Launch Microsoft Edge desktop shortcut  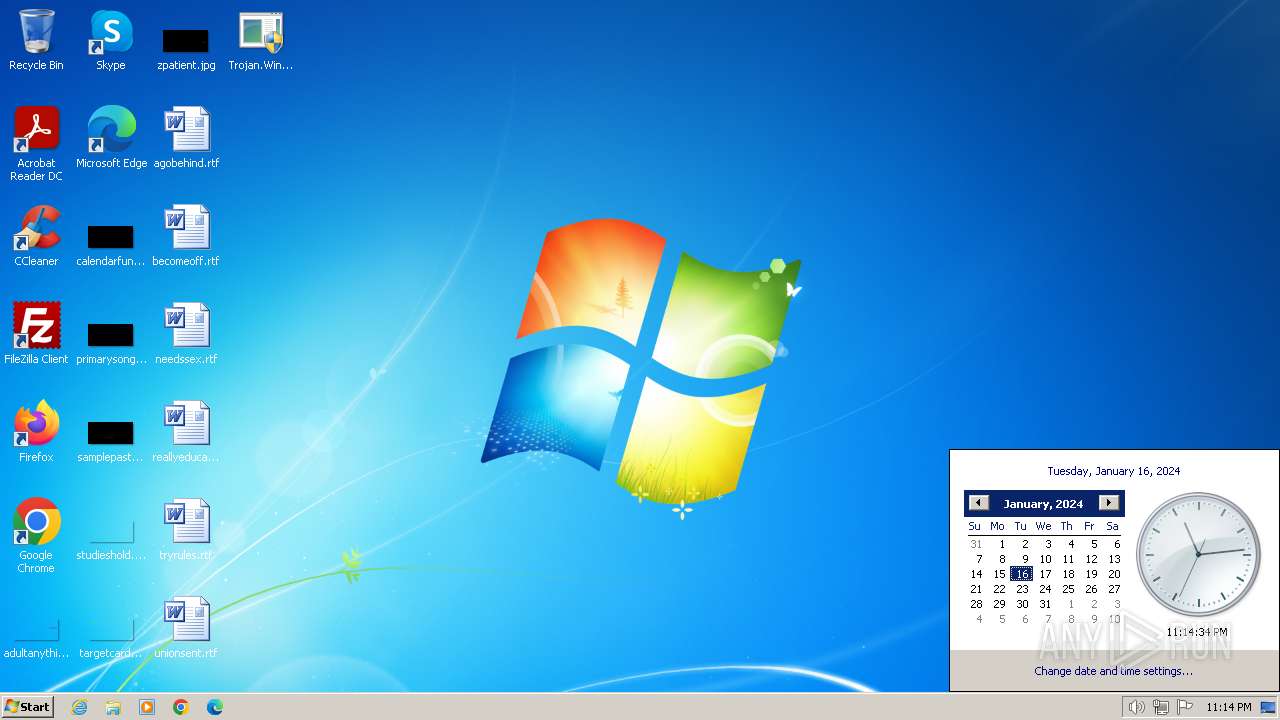pos(111,137)
